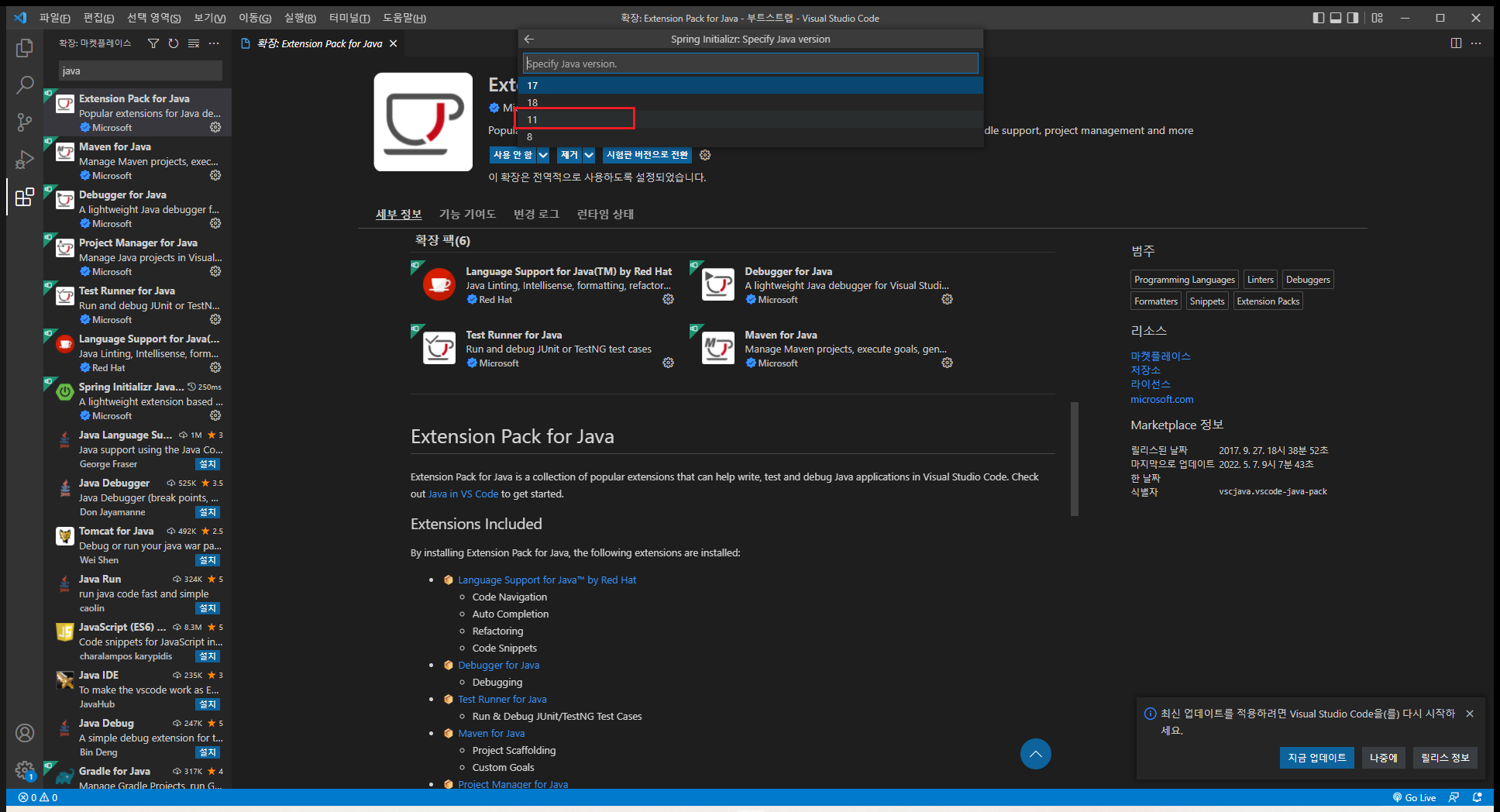The height and width of the screenshot is (812, 1500).
Task: Open microsoft.com resource link
Action: 1161,399
